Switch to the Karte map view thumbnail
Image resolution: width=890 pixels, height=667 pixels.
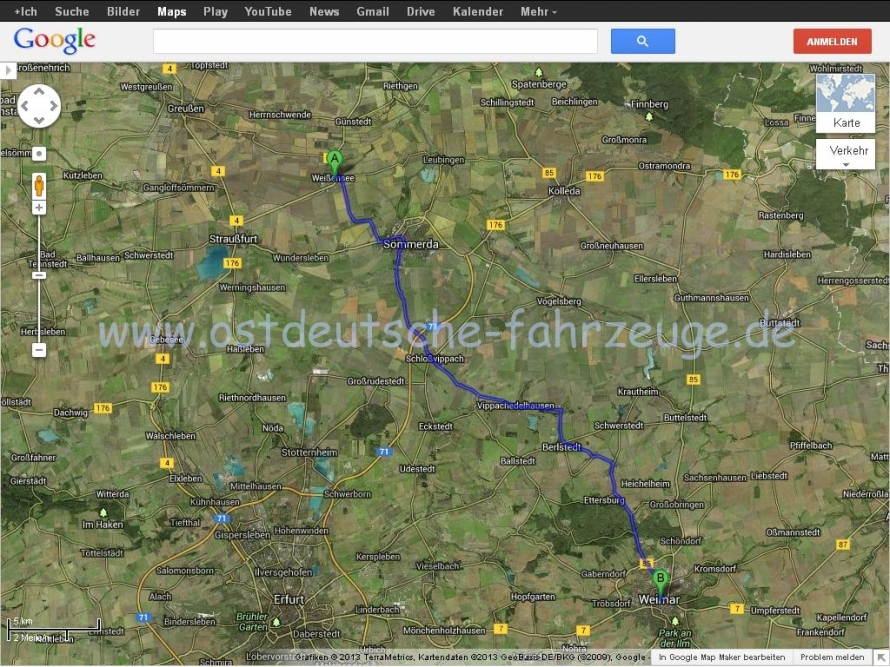846,103
